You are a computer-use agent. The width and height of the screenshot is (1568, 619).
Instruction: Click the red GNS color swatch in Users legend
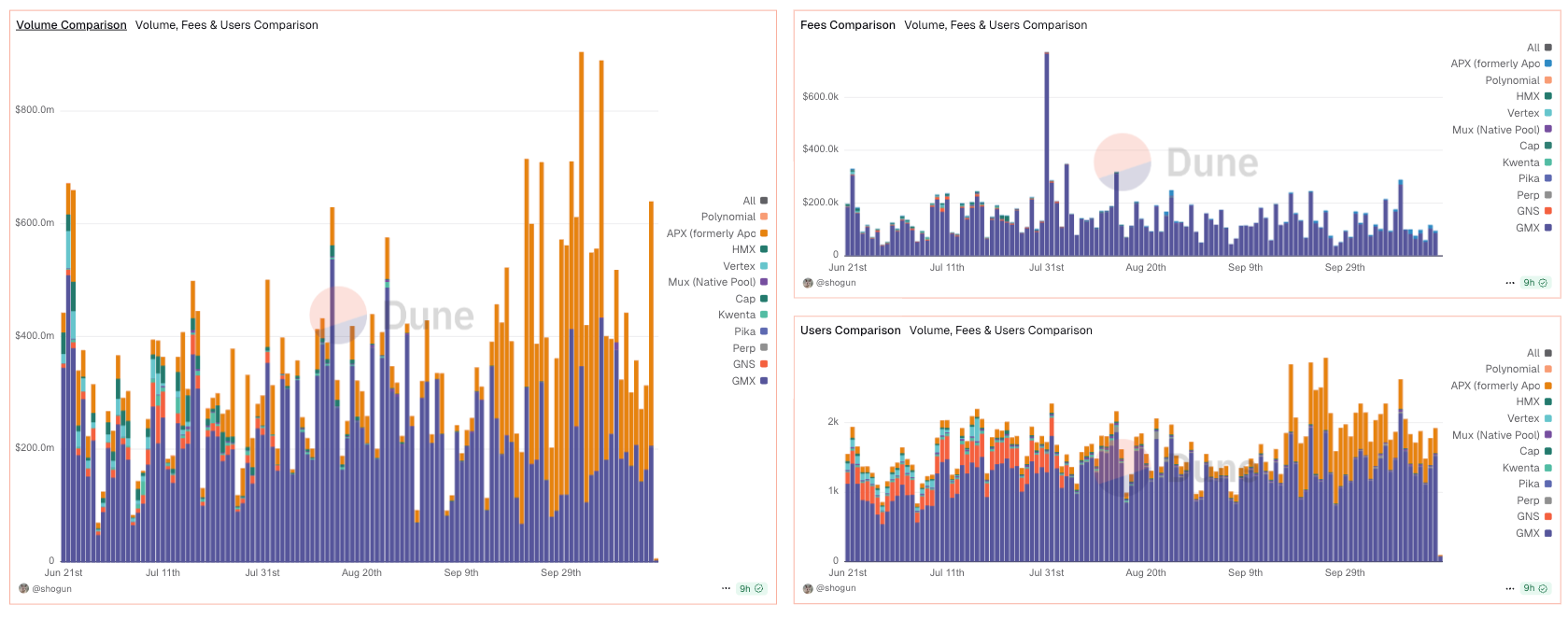[1547, 516]
